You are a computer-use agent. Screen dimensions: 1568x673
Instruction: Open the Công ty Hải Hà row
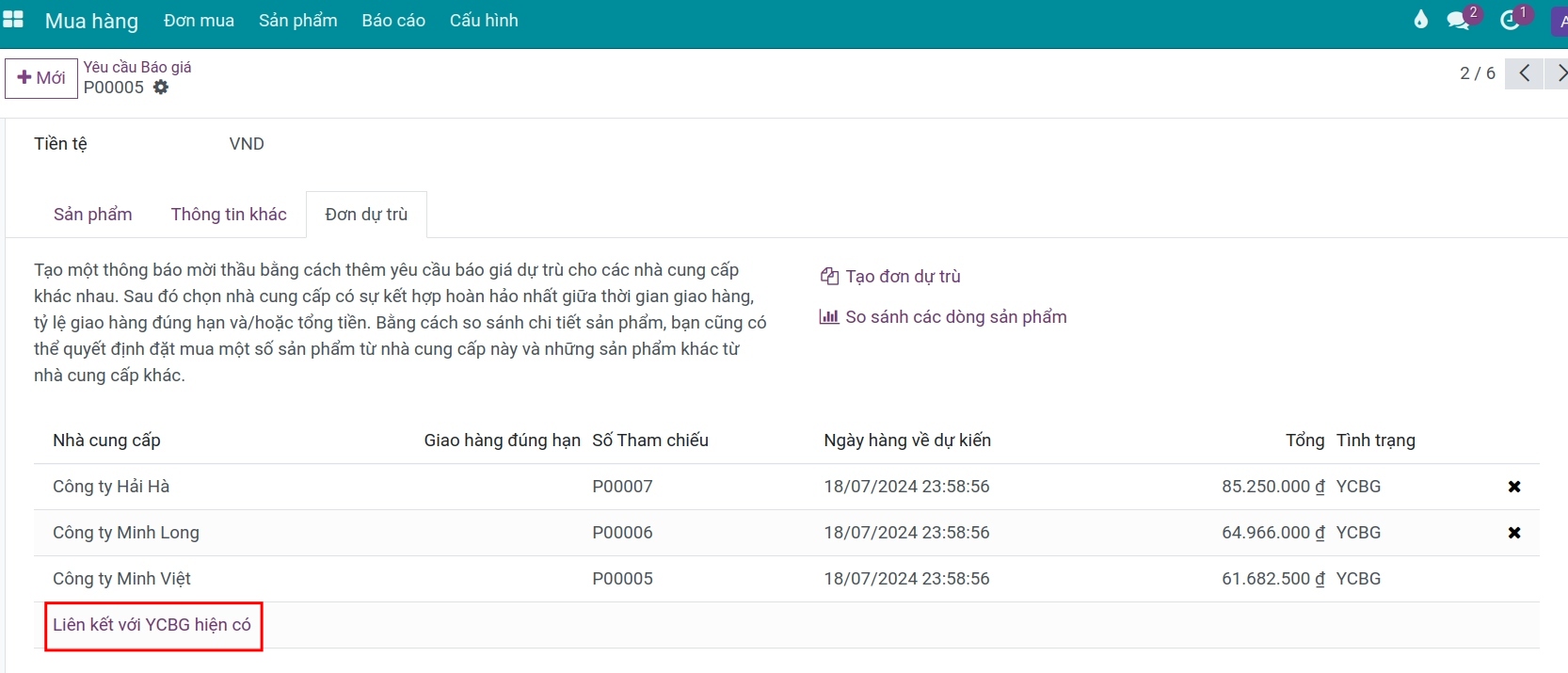787,487
